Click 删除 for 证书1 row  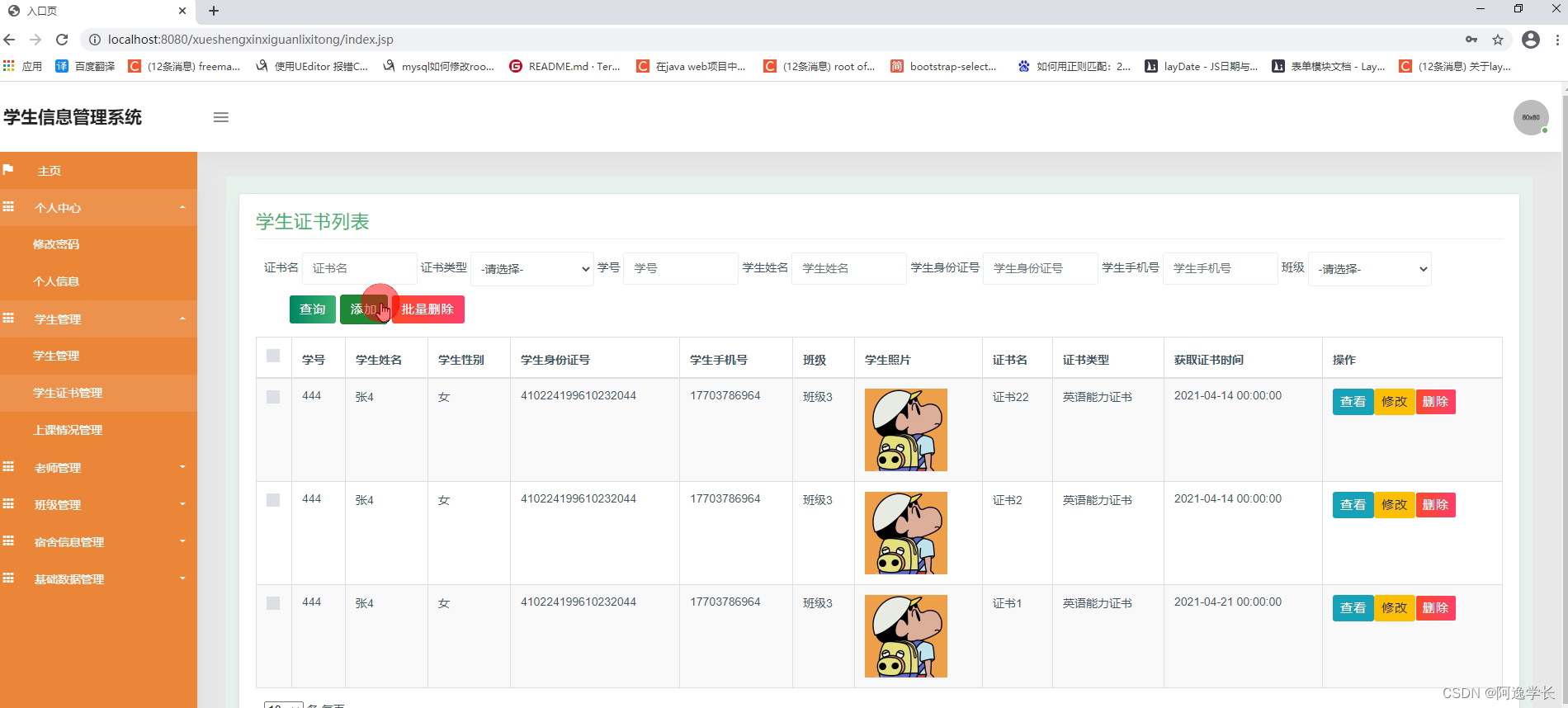[x=1435, y=608]
